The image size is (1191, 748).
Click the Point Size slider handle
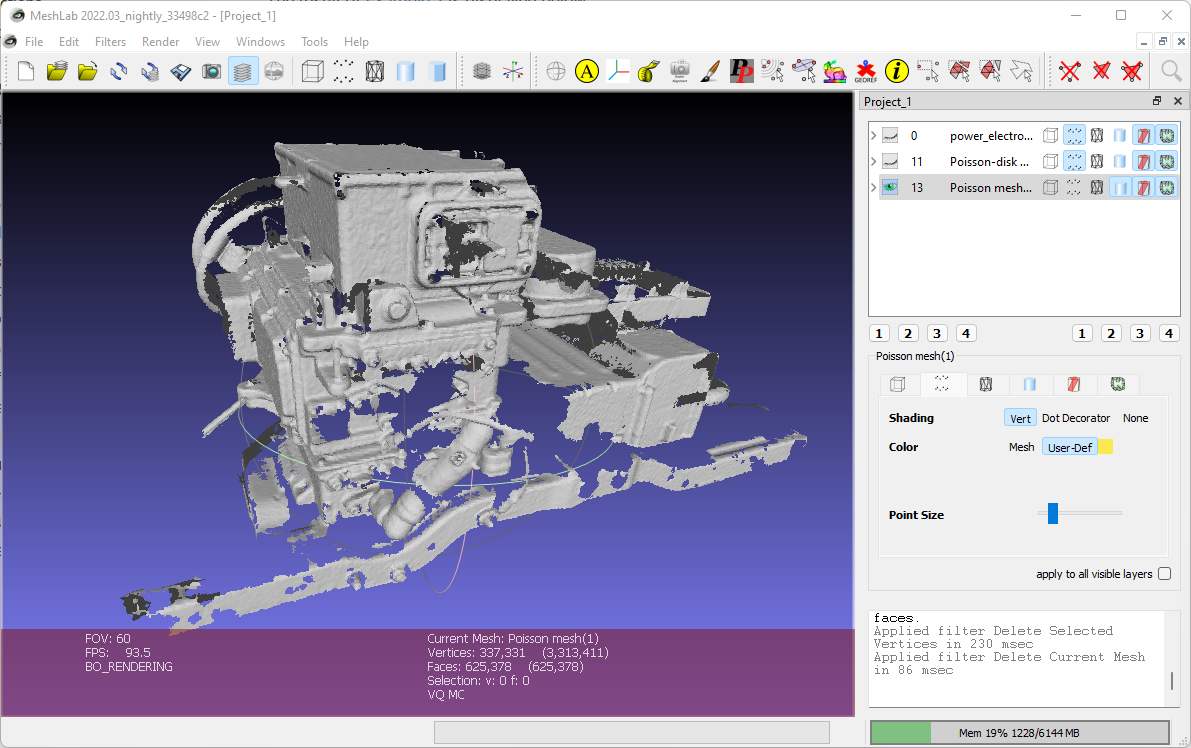1053,513
